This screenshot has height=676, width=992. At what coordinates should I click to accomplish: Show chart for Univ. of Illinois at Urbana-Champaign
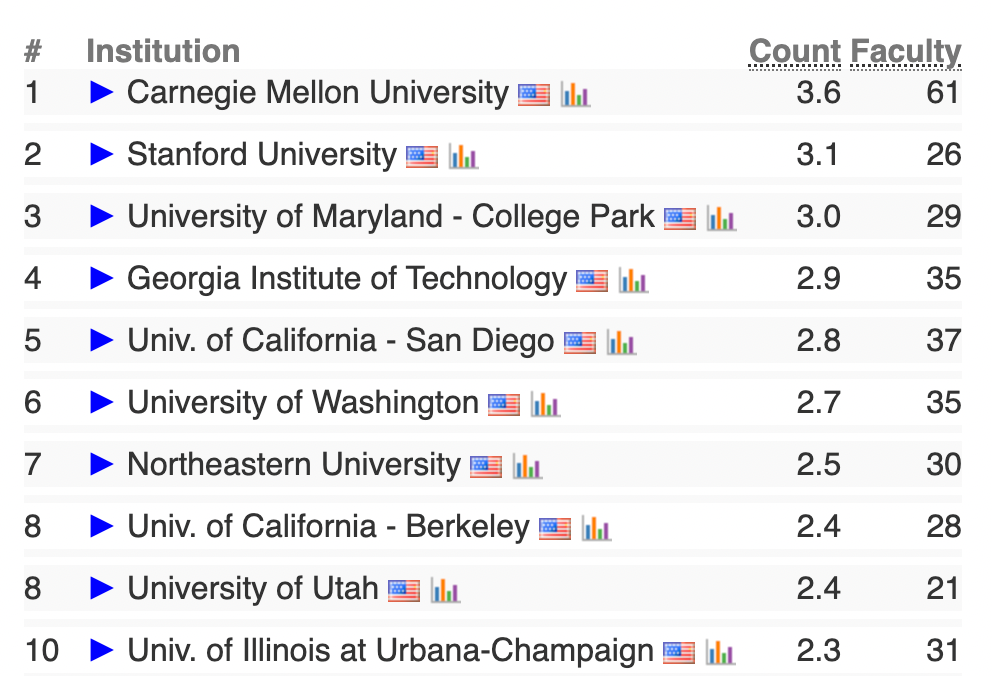[x=721, y=653]
